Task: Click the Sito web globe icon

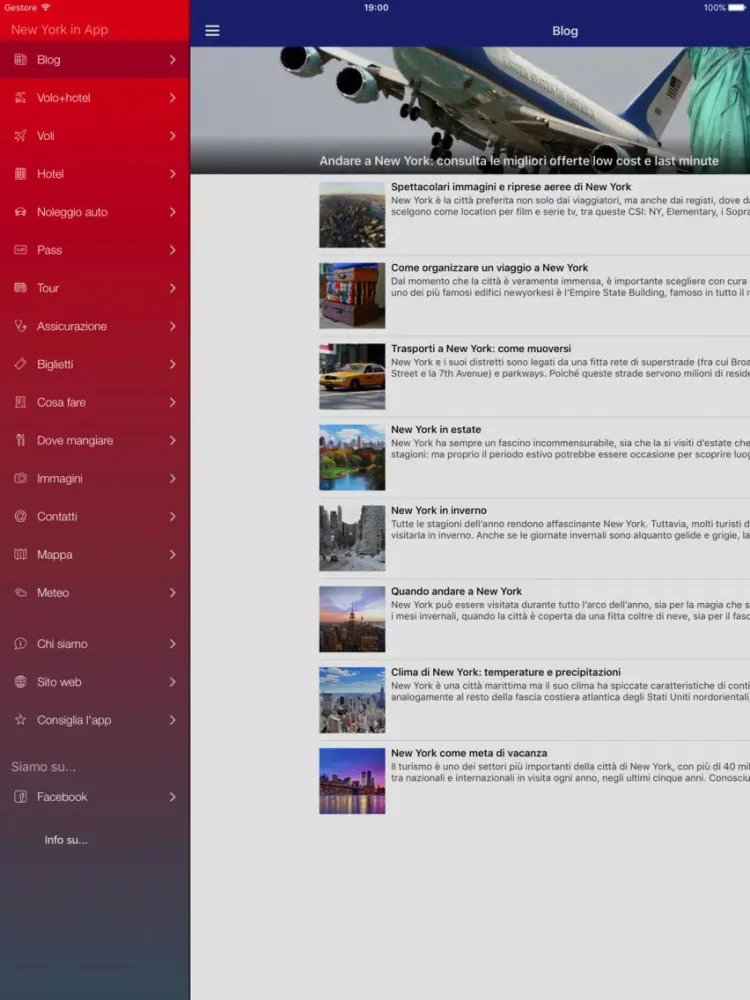Action: click(20, 682)
